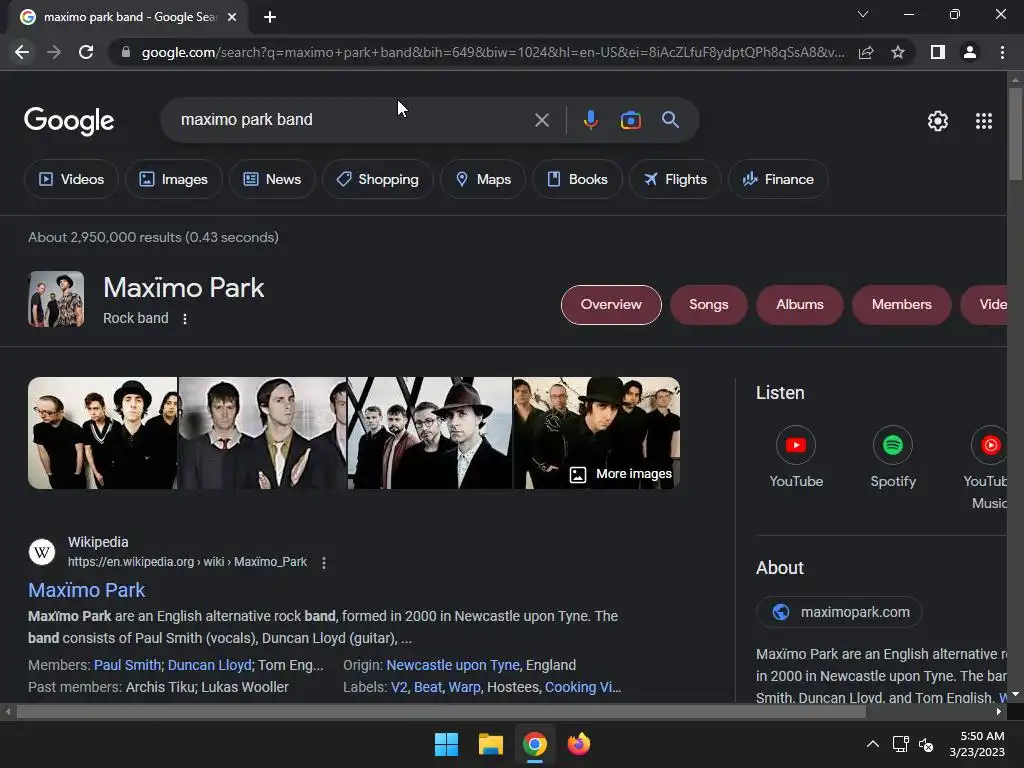This screenshot has height=768, width=1024.
Task: Open a new browser tab
Action: (270, 17)
